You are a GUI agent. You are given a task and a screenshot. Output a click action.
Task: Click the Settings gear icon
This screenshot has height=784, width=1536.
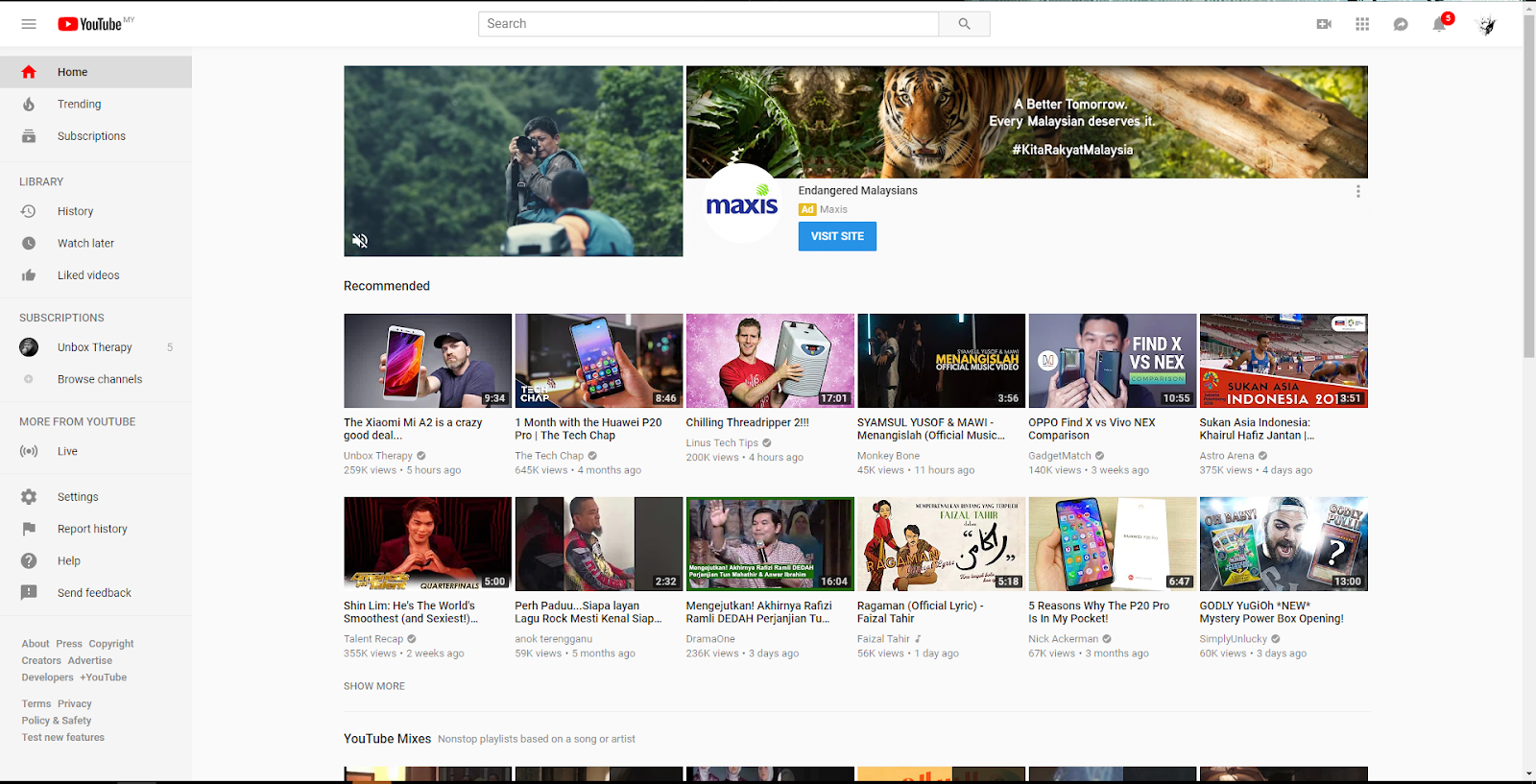(x=29, y=497)
